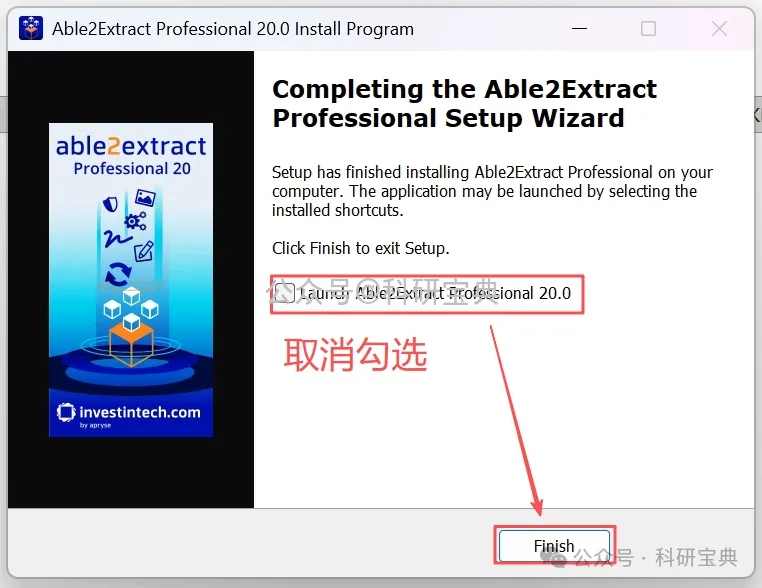Image resolution: width=762 pixels, height=588 pixels.
Task: Click the picture icon in the banner
Action: pos(145,197)
